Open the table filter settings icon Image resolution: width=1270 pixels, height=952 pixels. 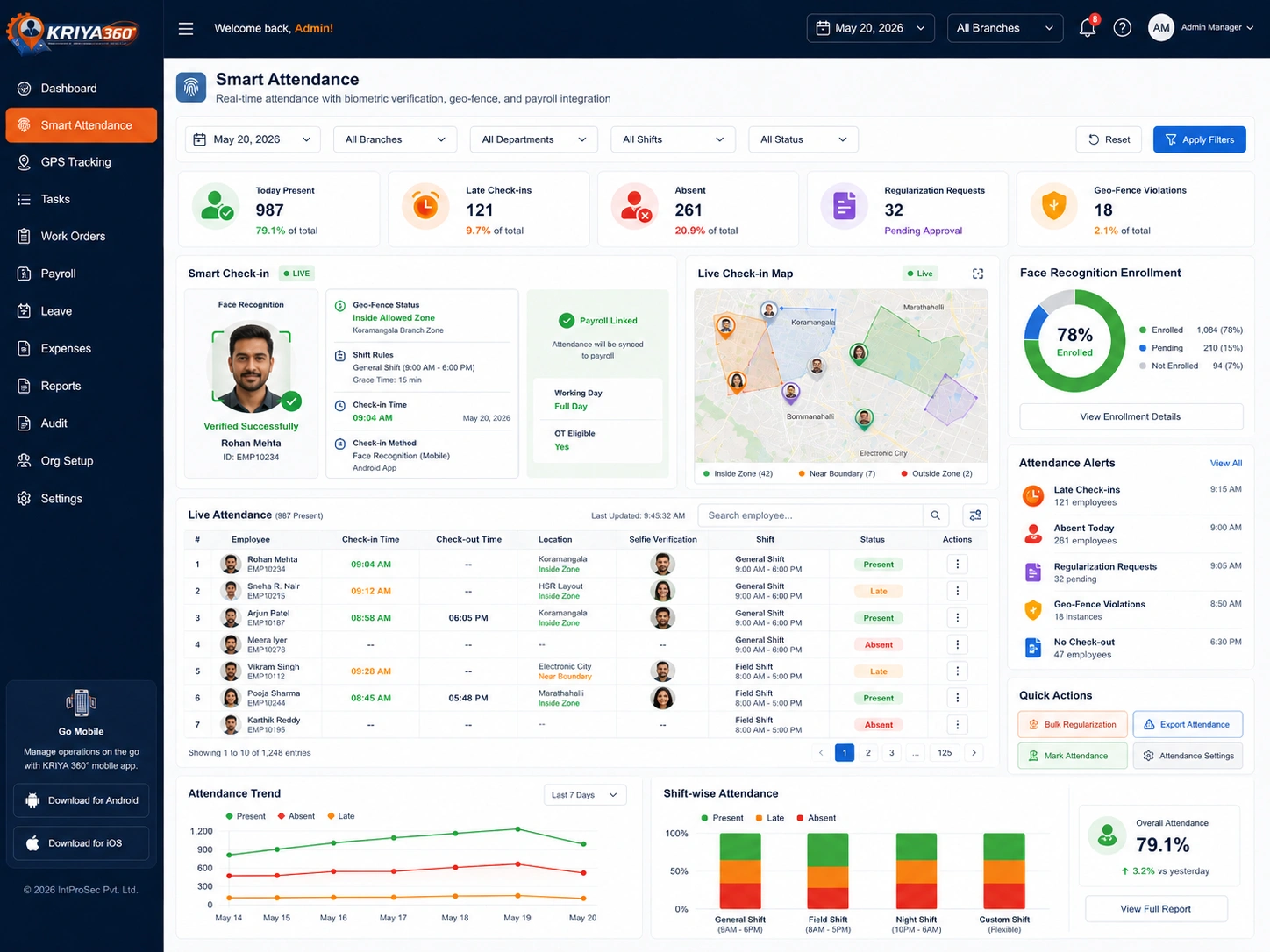pos(975,515)
